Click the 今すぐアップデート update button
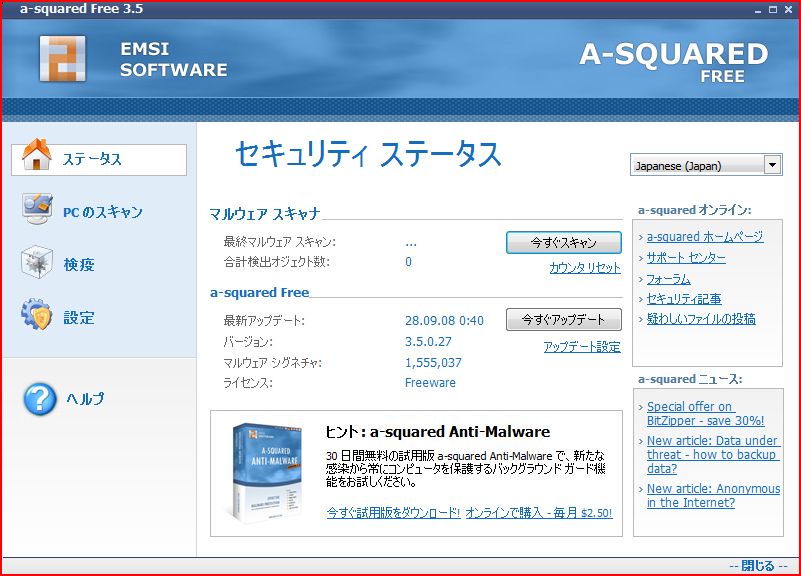 [563, 320]
